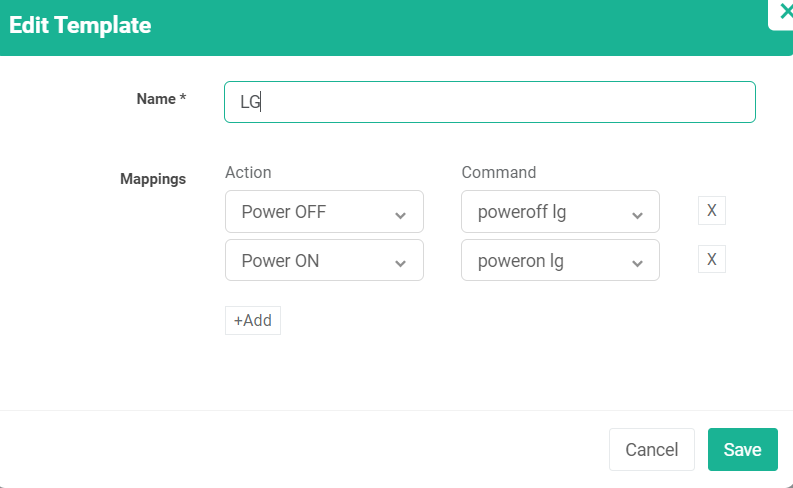
Task: Click the Mappings section label
Action: (153, 179)
